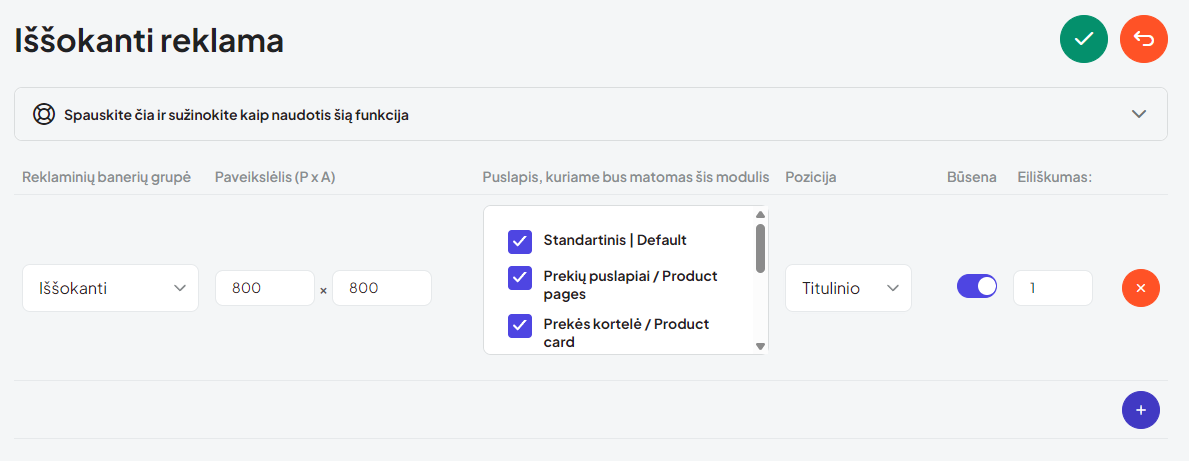This screenshot has width=1189, height=461.
Task: Click the 'Spauskite čia ir sužinokite' help text
Action: coord(237,116)
